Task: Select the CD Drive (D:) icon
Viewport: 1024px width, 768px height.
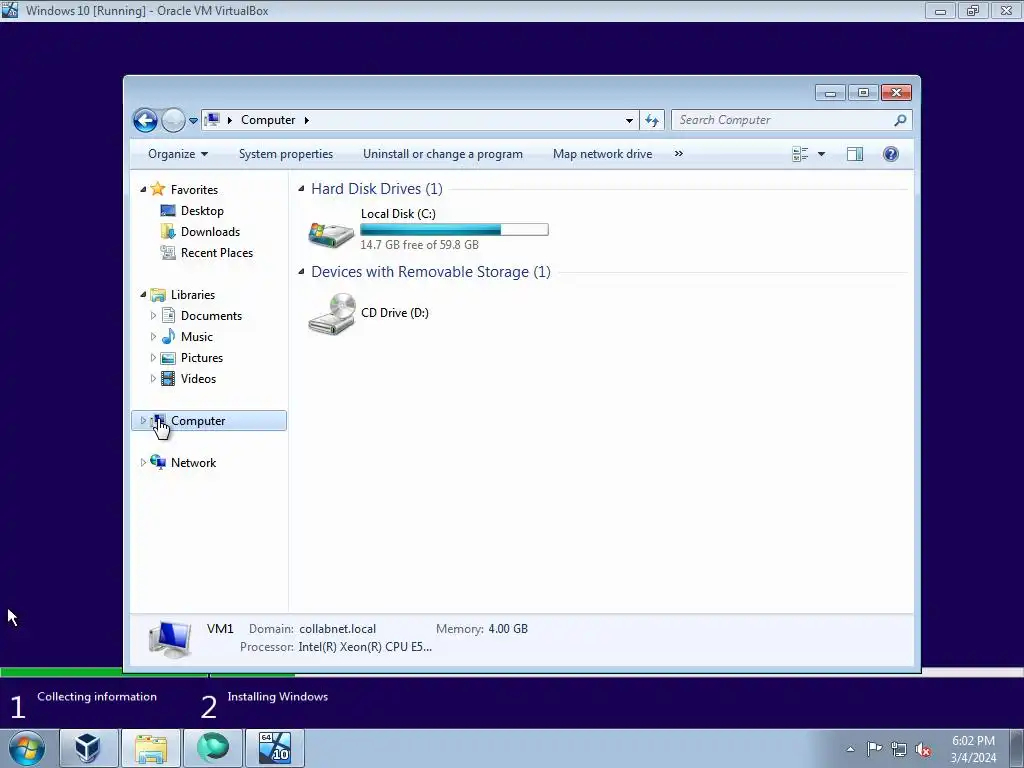Action: [x=332, y=313]
